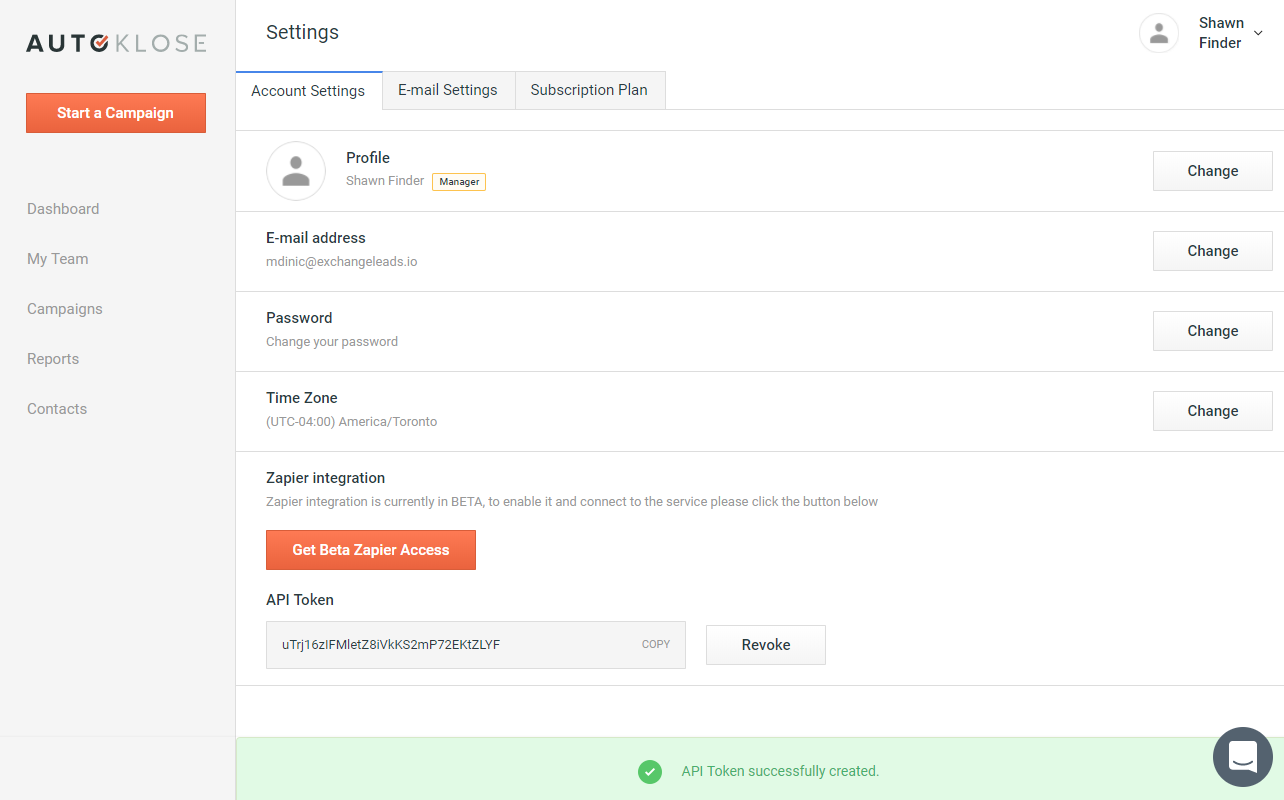The height and width of the screenshot is (800, 1284).
Task: Revoke the API token
Action: tap(766, 645)
